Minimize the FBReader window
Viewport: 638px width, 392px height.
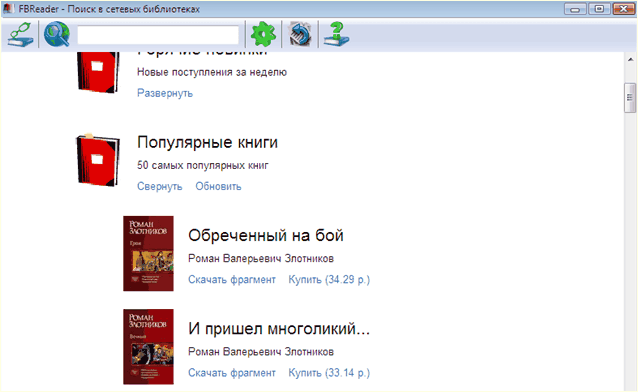[x=575, y=9]
